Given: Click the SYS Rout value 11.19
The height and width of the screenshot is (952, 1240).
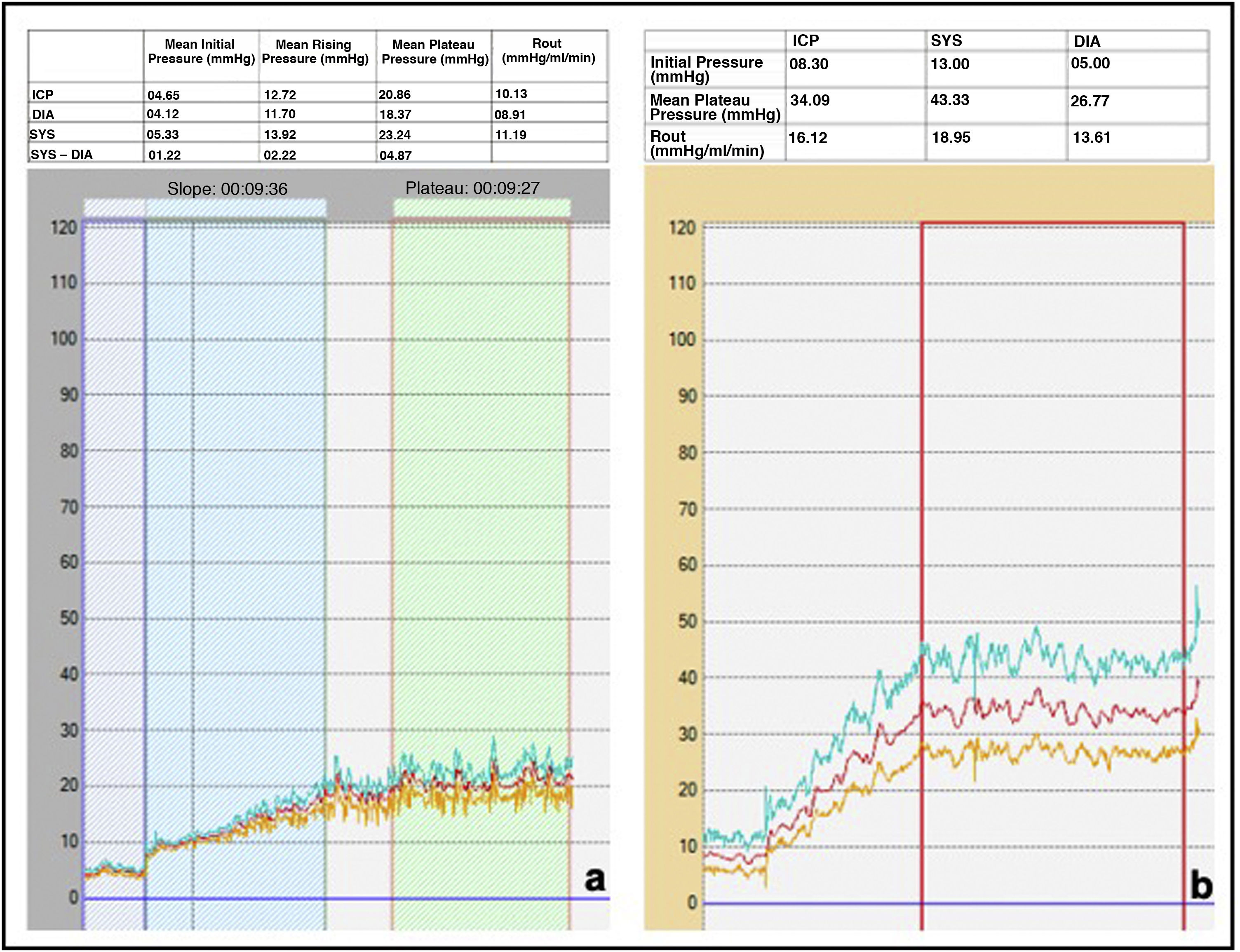Looking at the screenshot, I should 511,135.
